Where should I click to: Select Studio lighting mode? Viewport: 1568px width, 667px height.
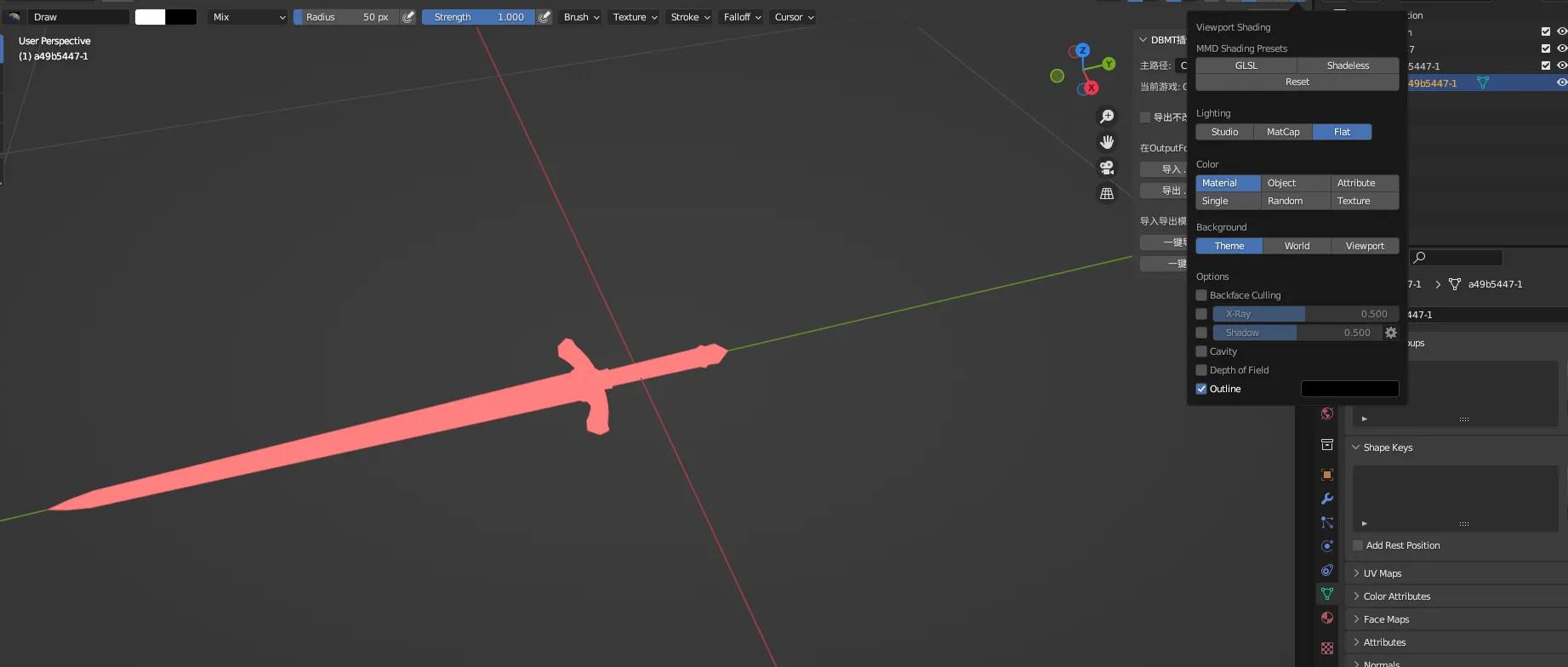pyautogui.click(x=1224, y=132)
